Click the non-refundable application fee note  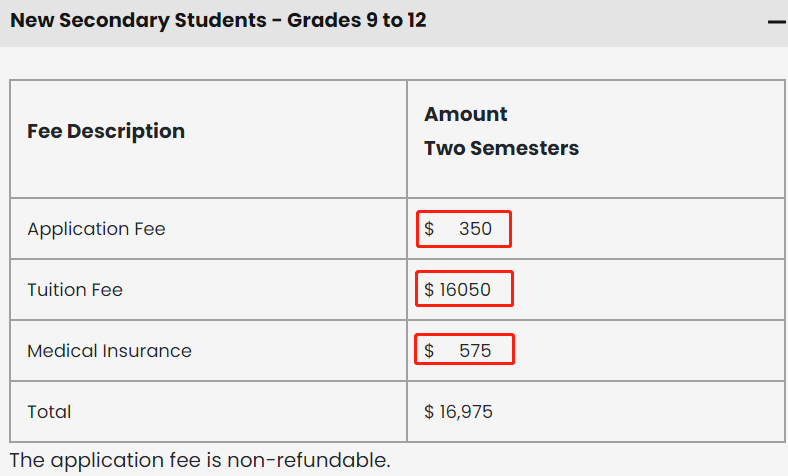tap(200, 461)
